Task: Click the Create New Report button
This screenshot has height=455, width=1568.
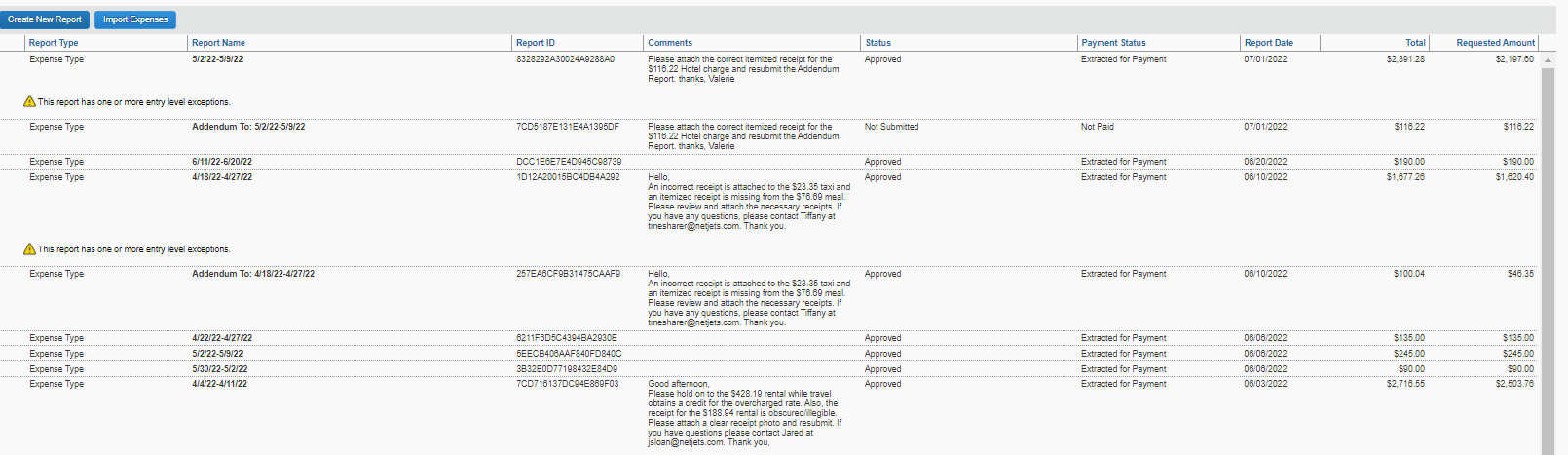Action: pos(45,19)
